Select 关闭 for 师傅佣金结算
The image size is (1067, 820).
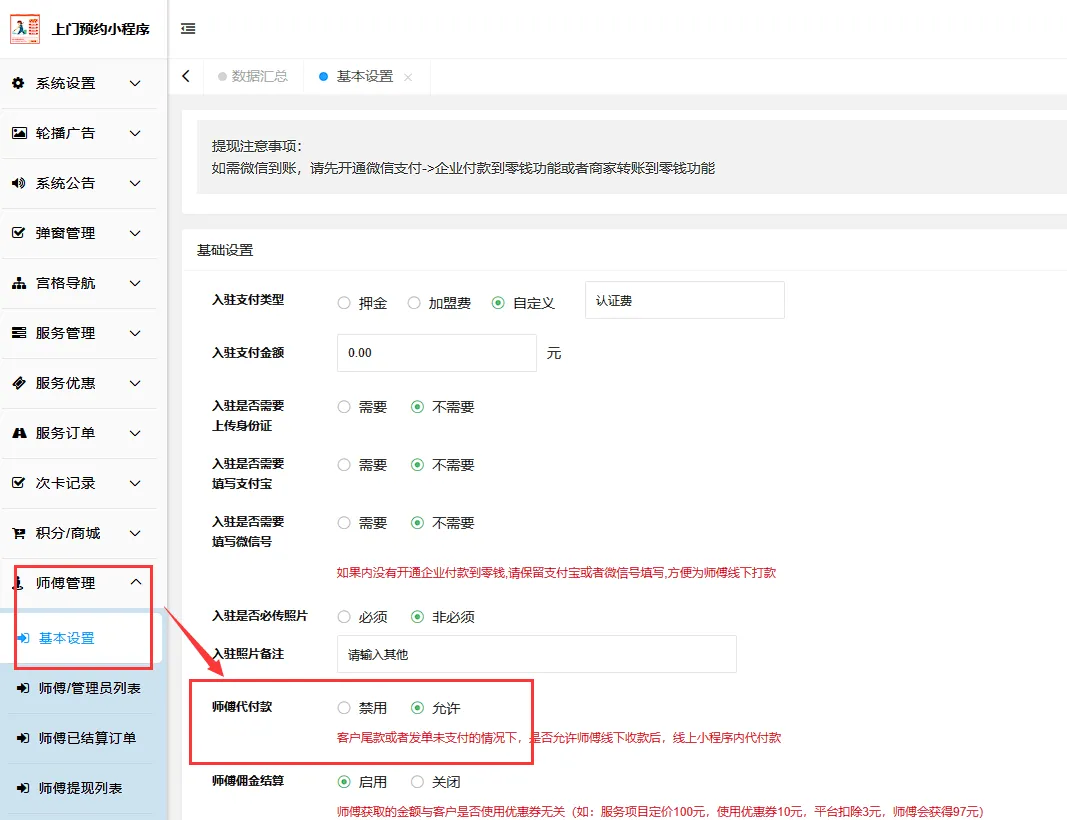pos(418,782)
